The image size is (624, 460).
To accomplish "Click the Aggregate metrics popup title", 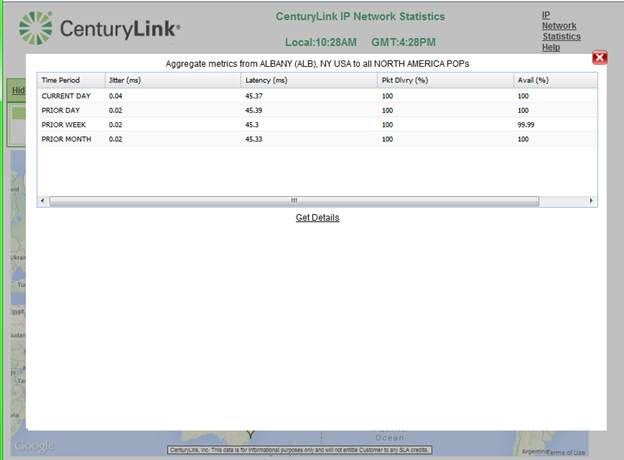I will (317, 64).
